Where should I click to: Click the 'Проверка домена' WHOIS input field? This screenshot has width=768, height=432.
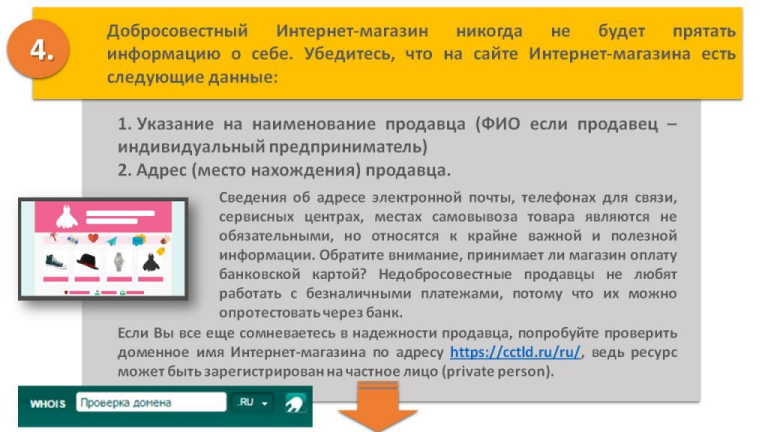coord(151,403)
